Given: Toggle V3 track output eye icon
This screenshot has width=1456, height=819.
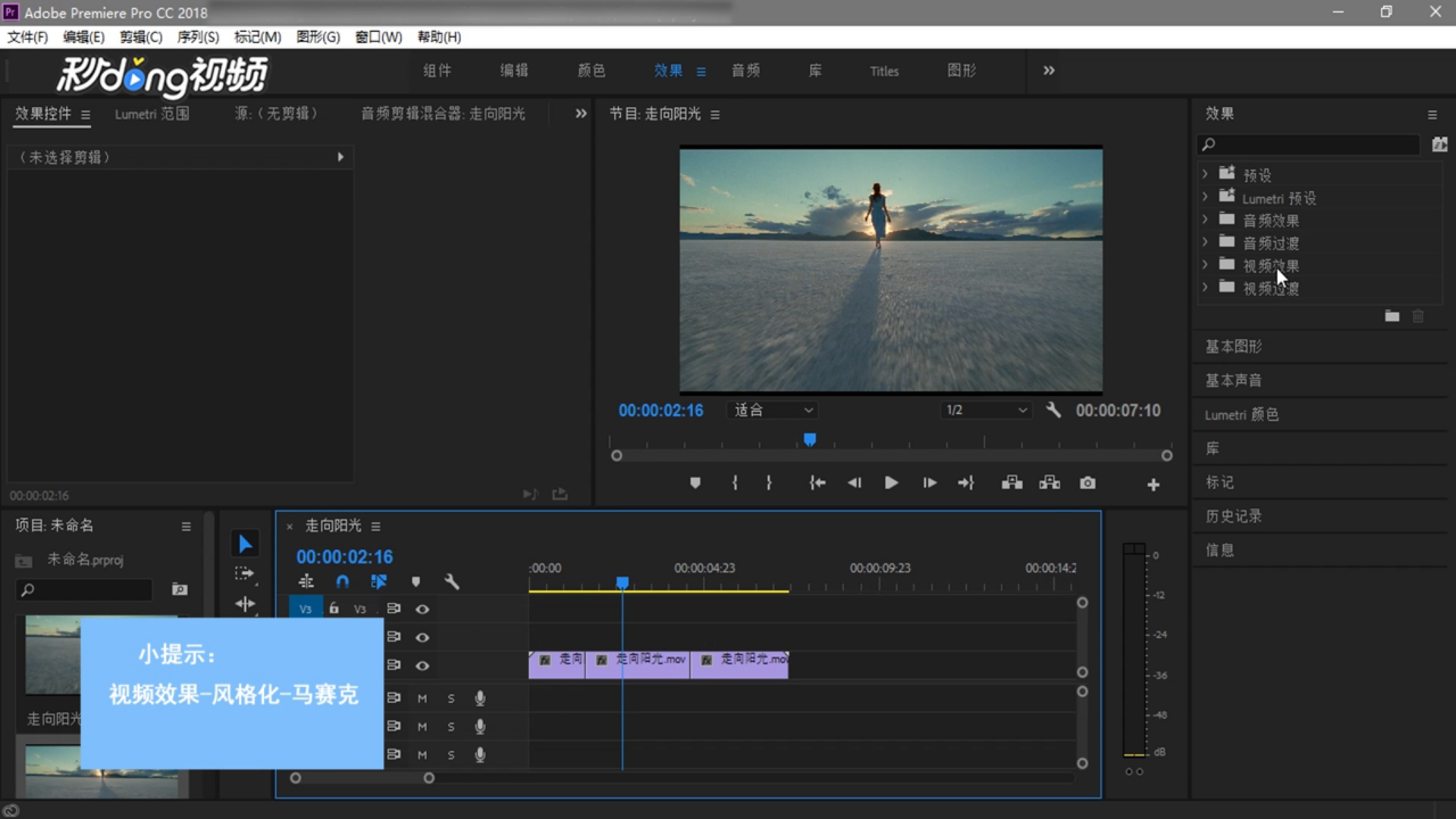Looking at the screenshot, I should [x=422, y=609].
